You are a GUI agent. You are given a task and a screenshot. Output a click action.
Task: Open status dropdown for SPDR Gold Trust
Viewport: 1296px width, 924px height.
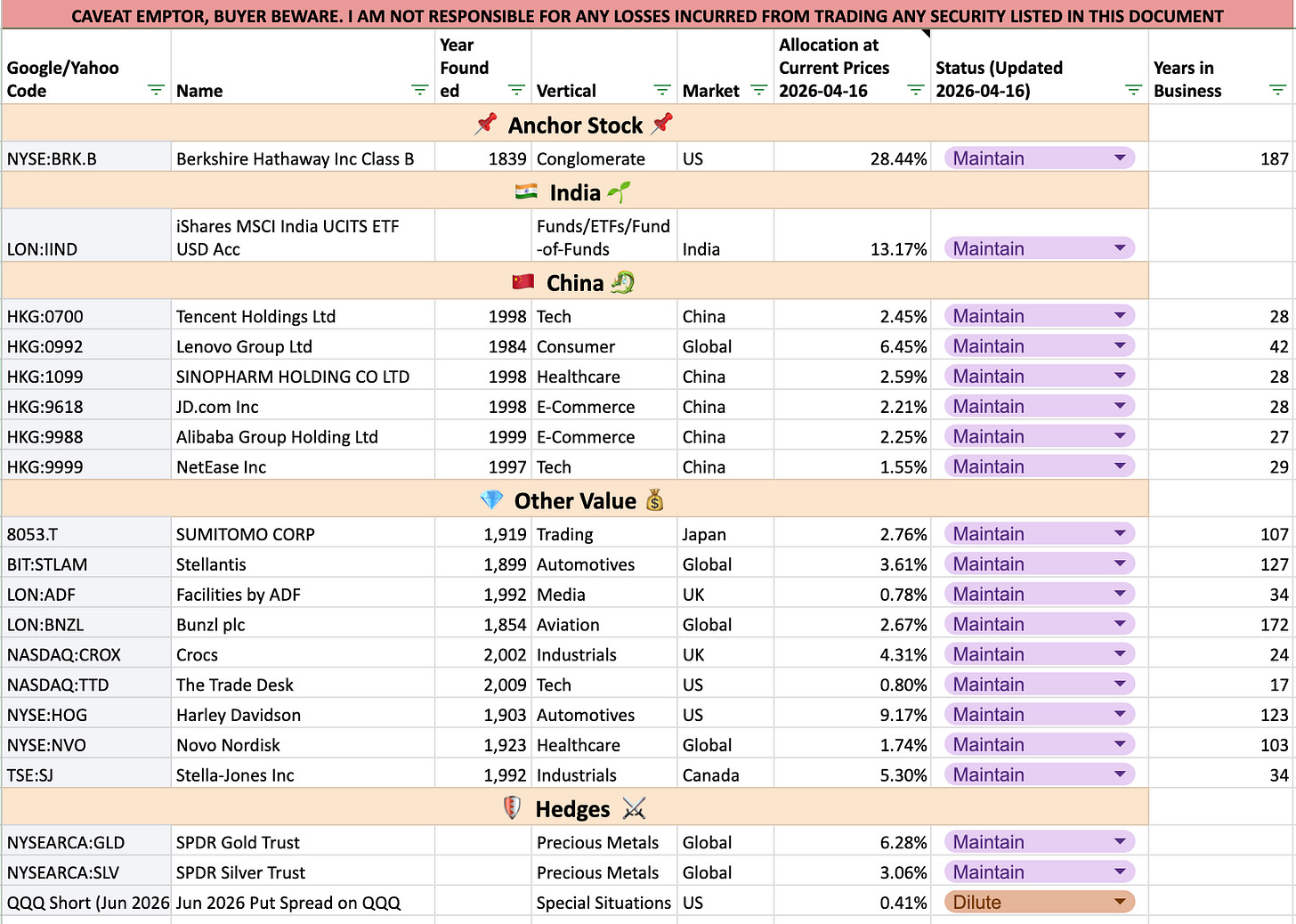point(1040,842)
